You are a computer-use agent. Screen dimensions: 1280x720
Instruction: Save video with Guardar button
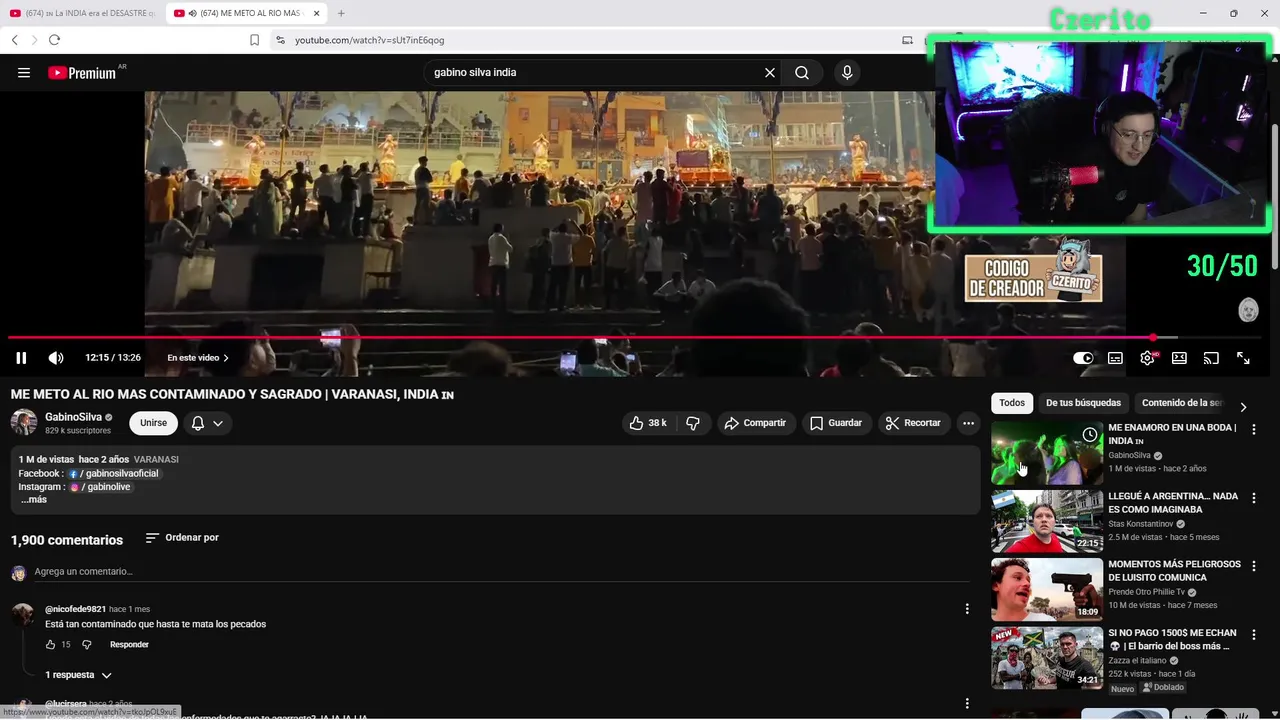[x=835, y=423]
